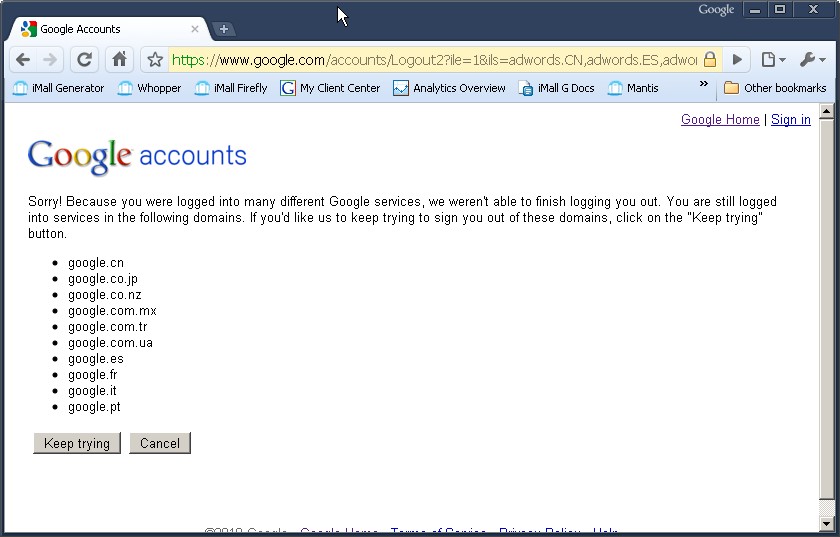Image resolution: width=840 pixels, height=537 pixels.
Task: Close the Google Accounts tab
Action: (195, 29)
